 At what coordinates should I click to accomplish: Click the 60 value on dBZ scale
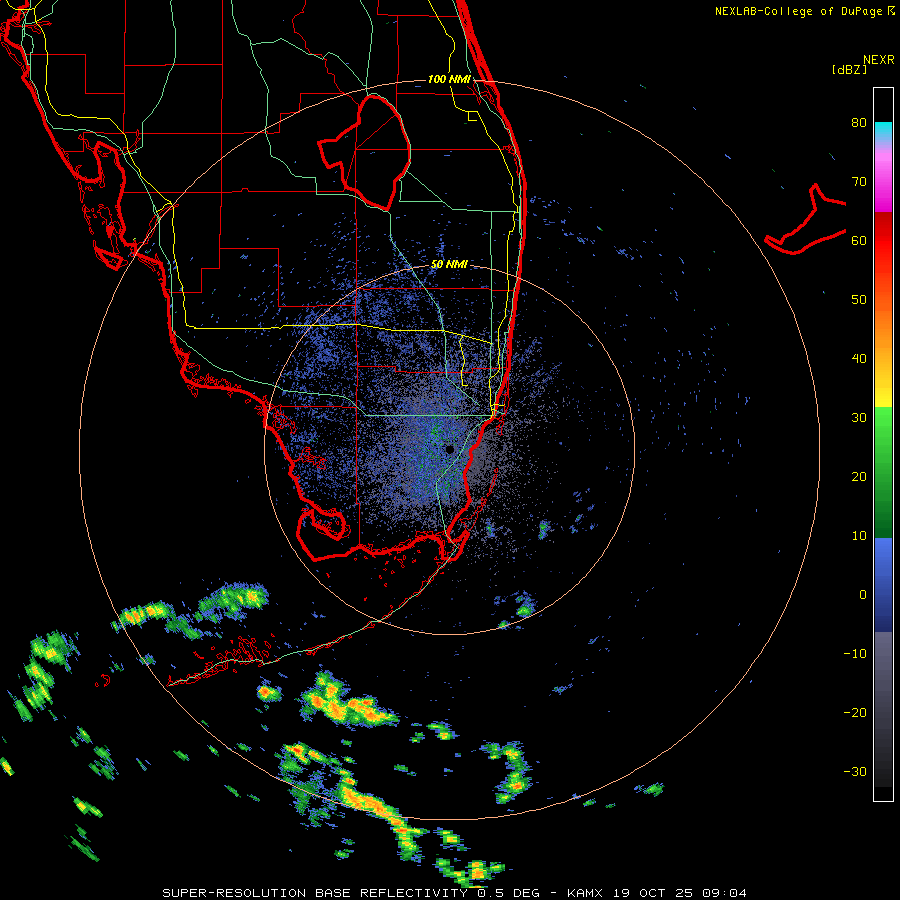tap(859, 240)
